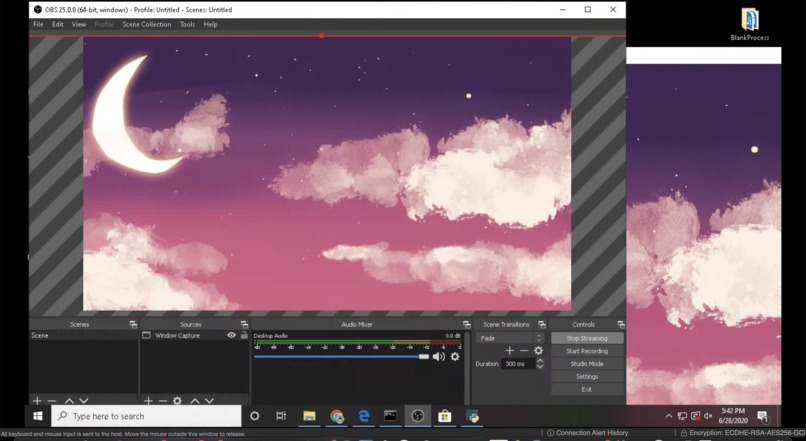Click the OBS preview canvas image
This screenshot has width=806, height=441.
327,174
